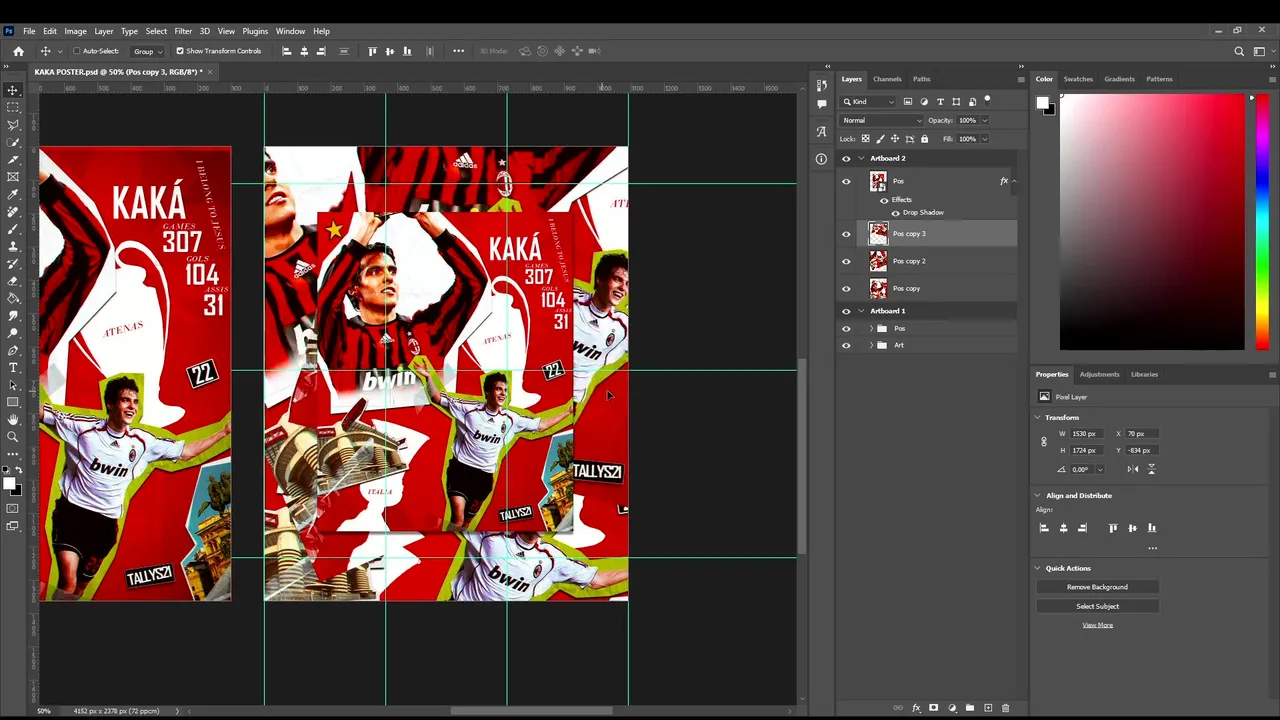Select the Path Selection tool
This screenshot has height=720, width=1280.
[x=13, y=385]
